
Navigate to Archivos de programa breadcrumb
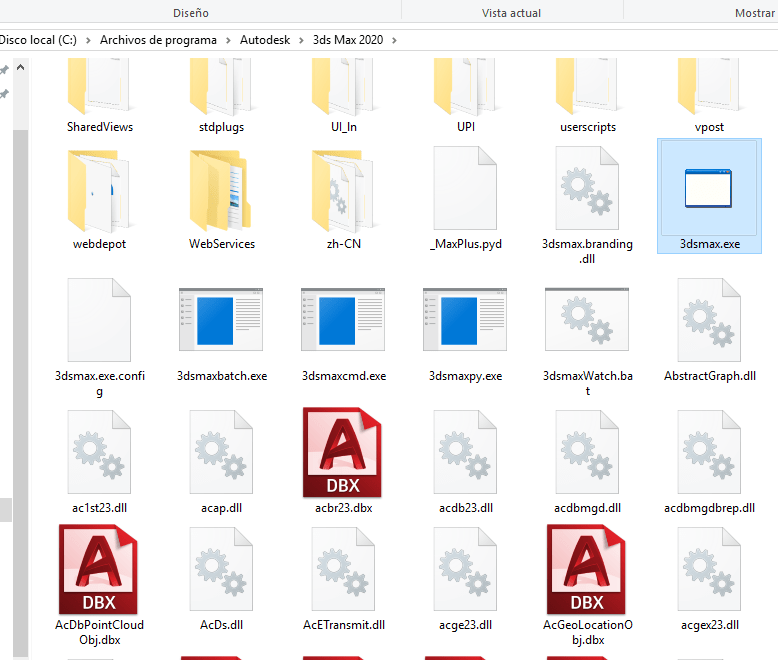(x=158, y=40)
